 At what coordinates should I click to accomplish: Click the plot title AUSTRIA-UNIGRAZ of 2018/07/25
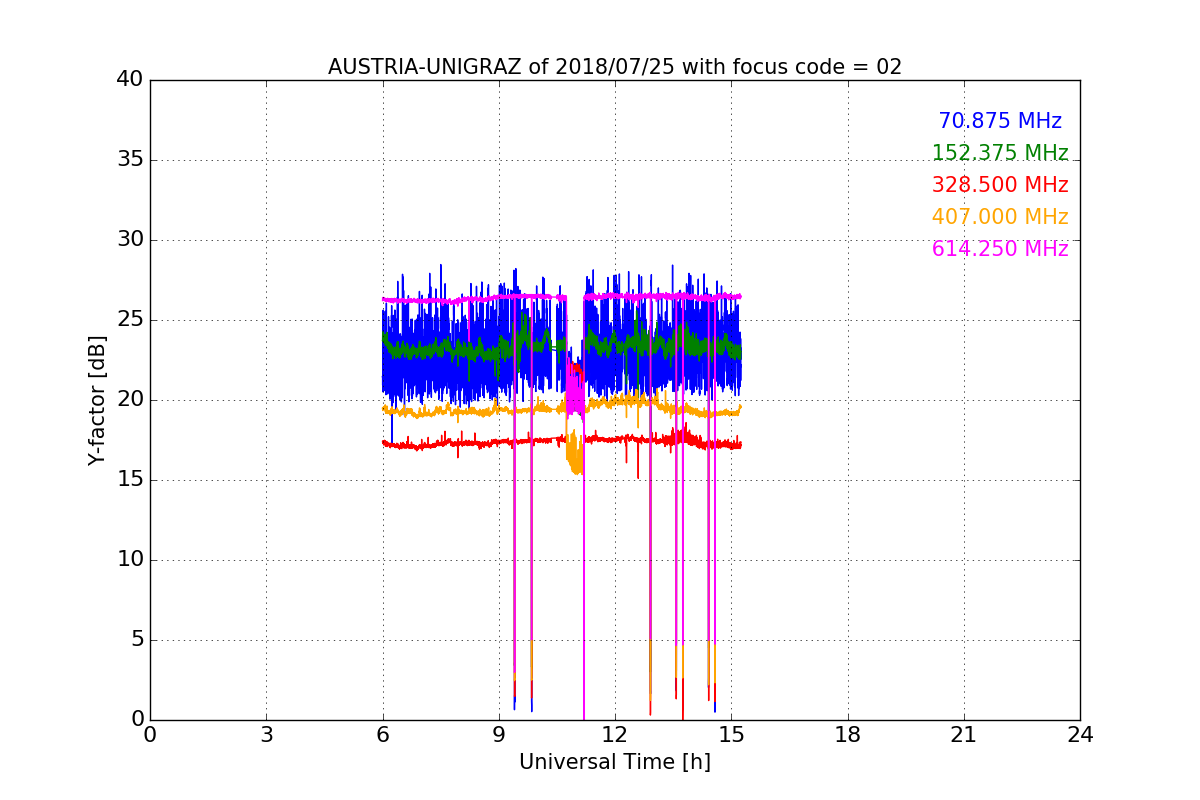click(x=615, y=67)
